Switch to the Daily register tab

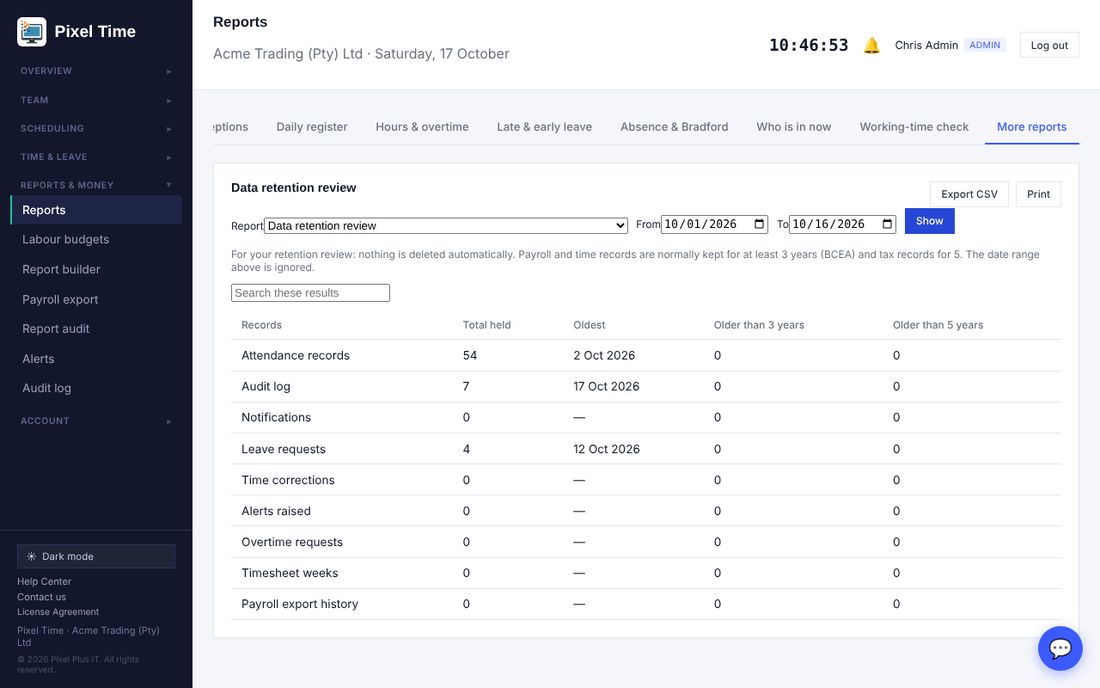(311, 127)
